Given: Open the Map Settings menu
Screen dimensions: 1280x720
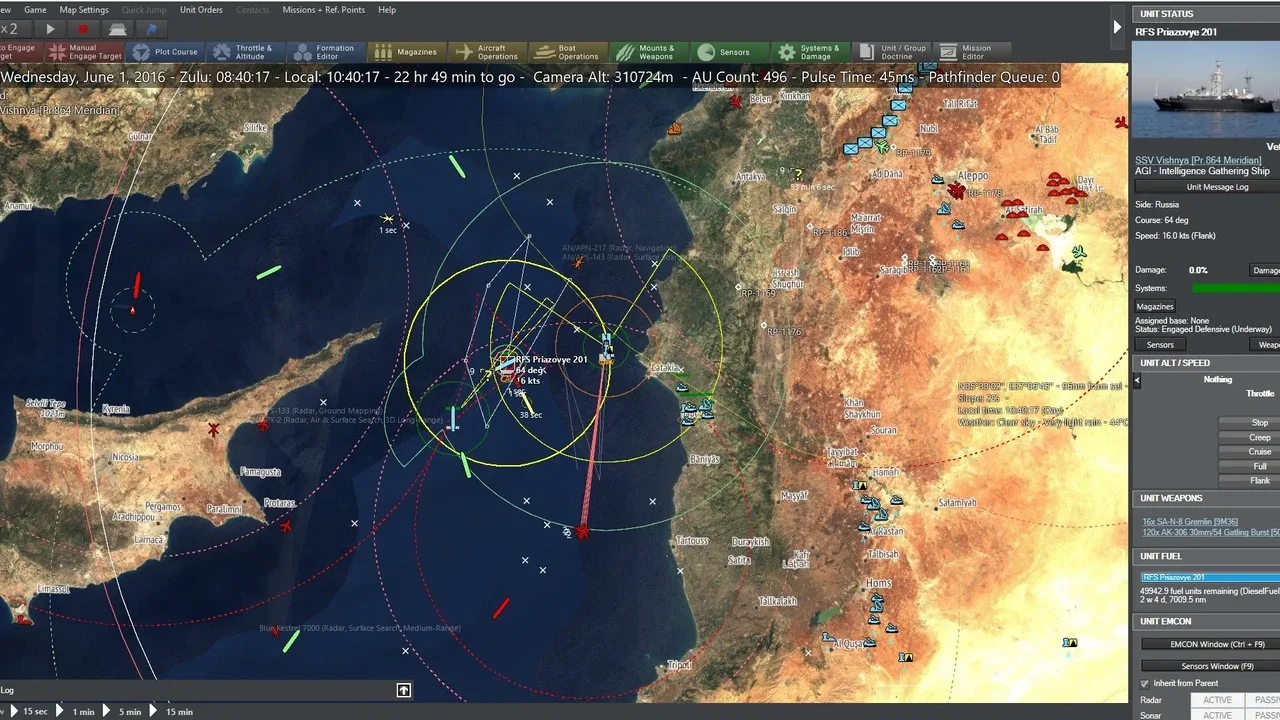Looking at the screenshot, I should point(84,10).
